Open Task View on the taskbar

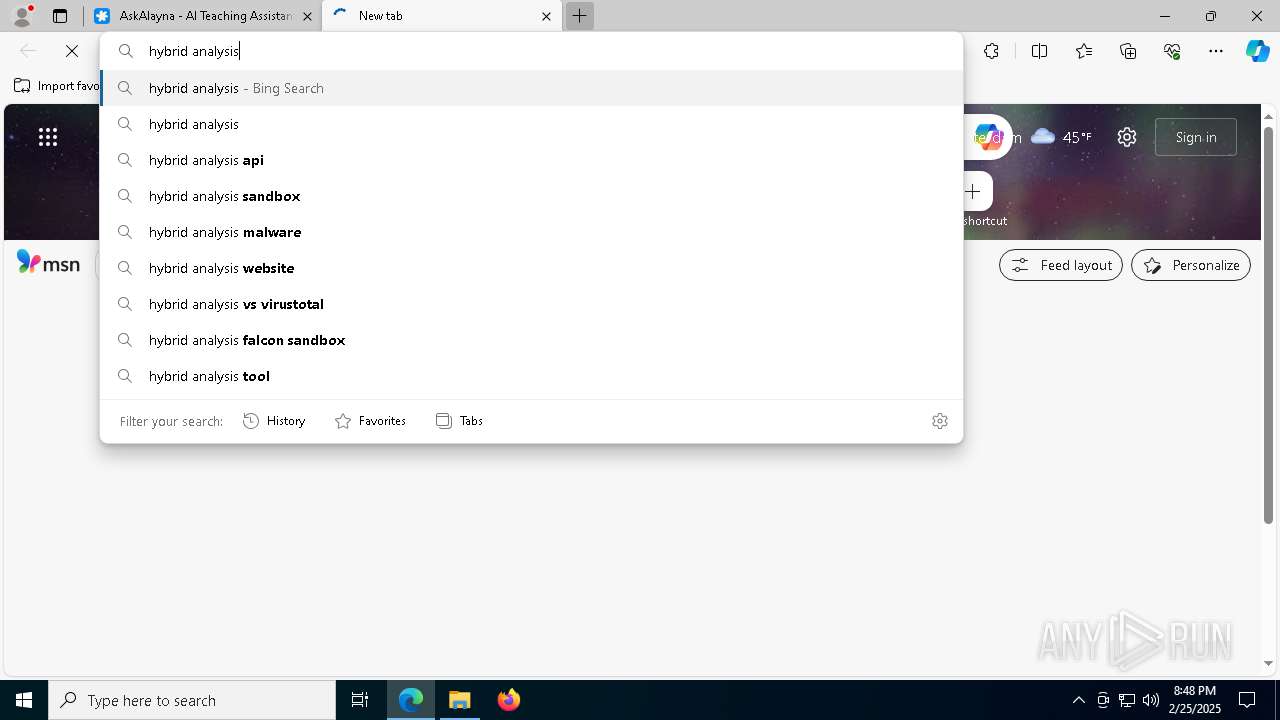360,700
